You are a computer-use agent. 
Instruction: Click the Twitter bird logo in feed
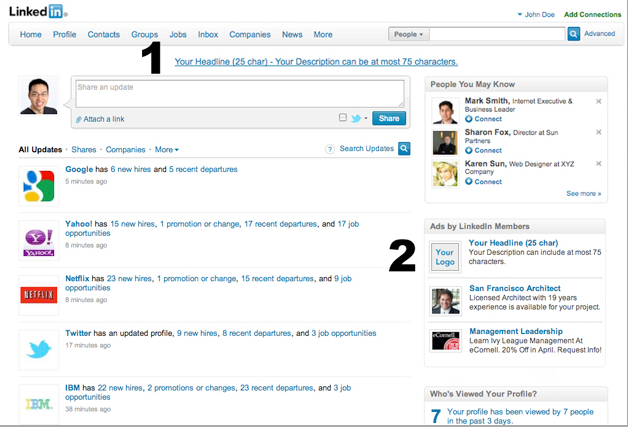tap(39, 349)
